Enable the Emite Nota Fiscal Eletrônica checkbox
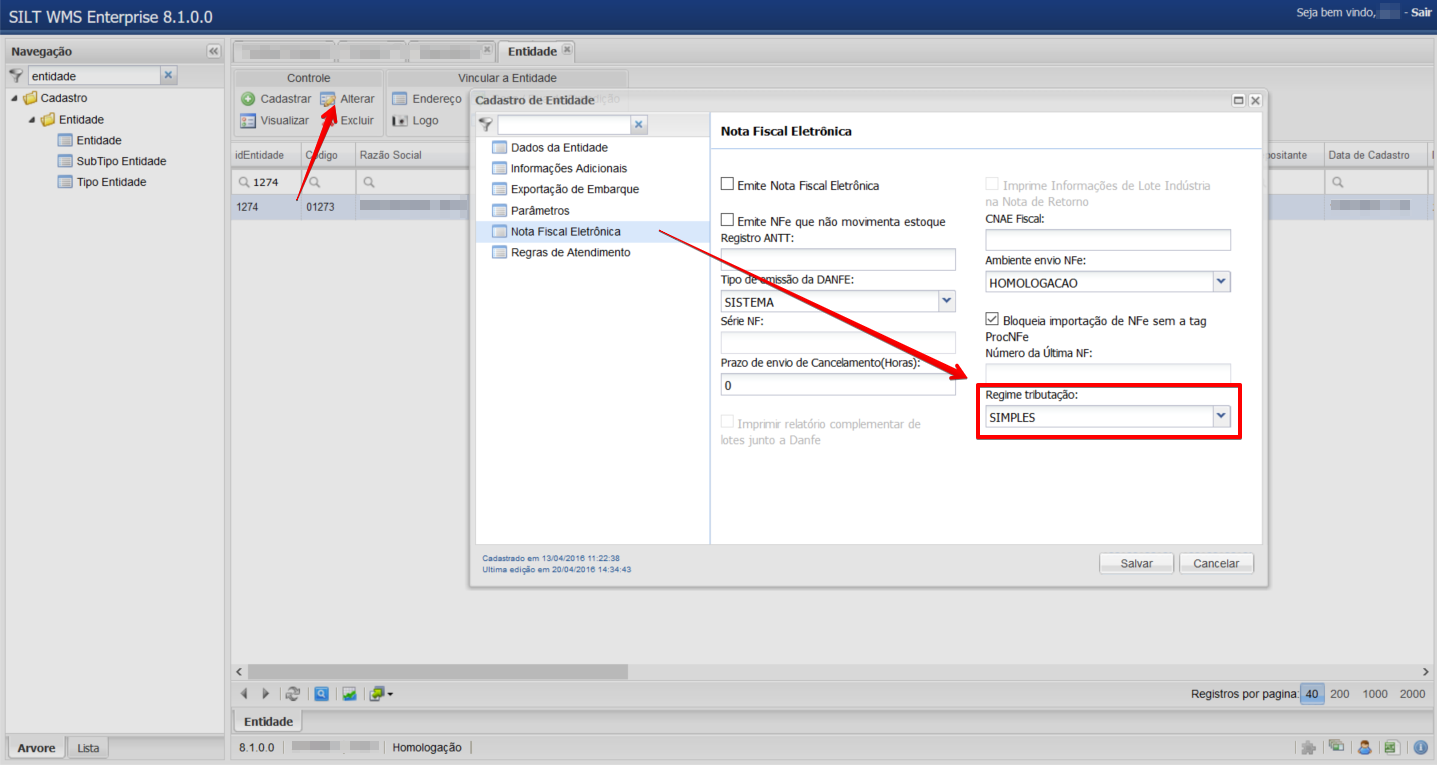 click(x=728, y=185)
